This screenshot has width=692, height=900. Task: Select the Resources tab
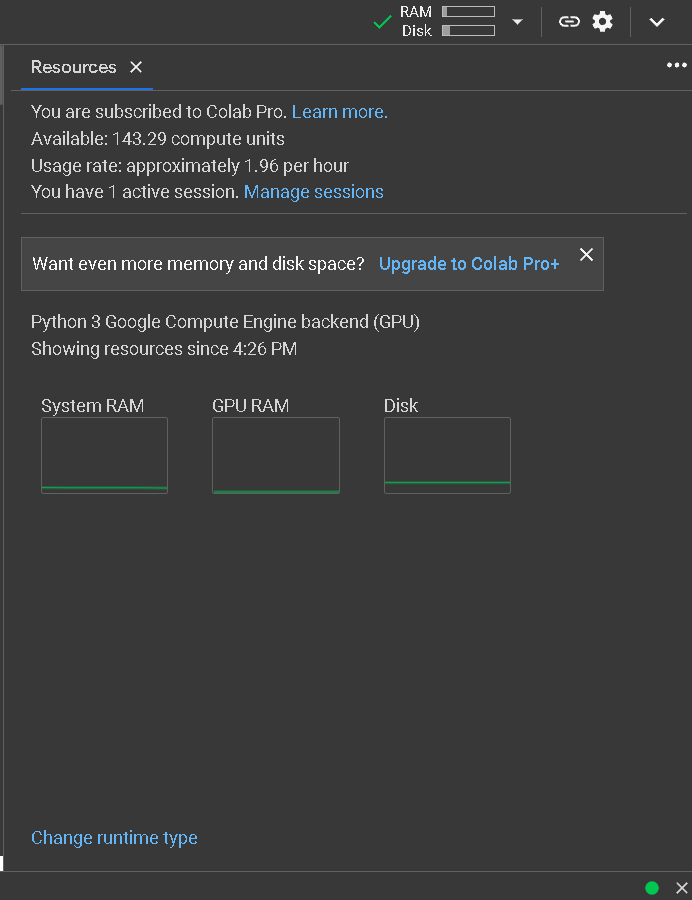click(73, 67)
